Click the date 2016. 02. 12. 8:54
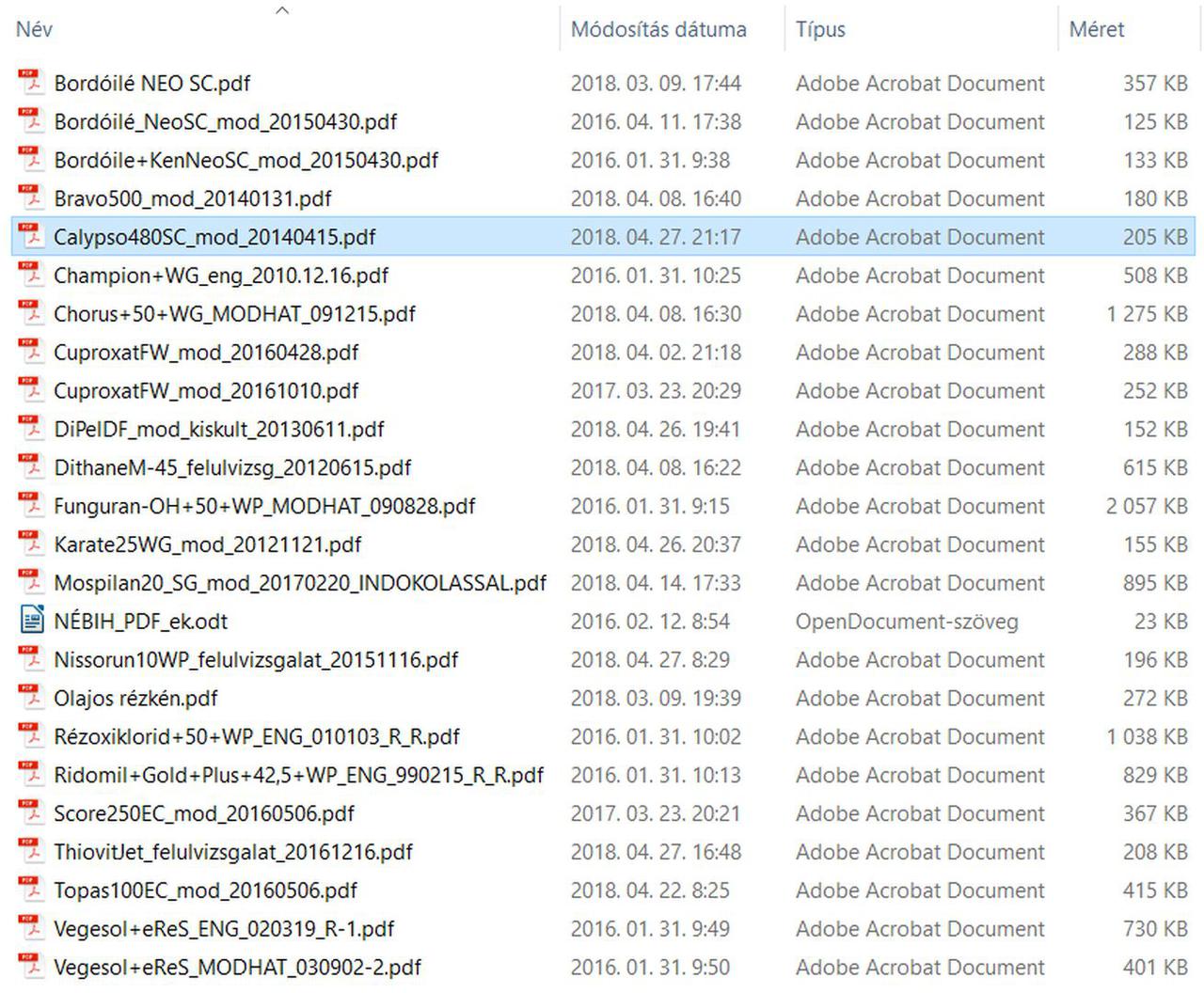This screenshot has width=1204, height=993. click(650, 623)
